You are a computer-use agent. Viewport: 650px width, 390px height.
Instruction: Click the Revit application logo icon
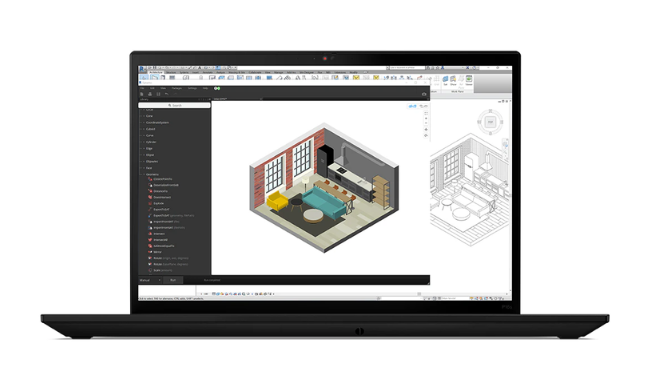click(141, 68)
